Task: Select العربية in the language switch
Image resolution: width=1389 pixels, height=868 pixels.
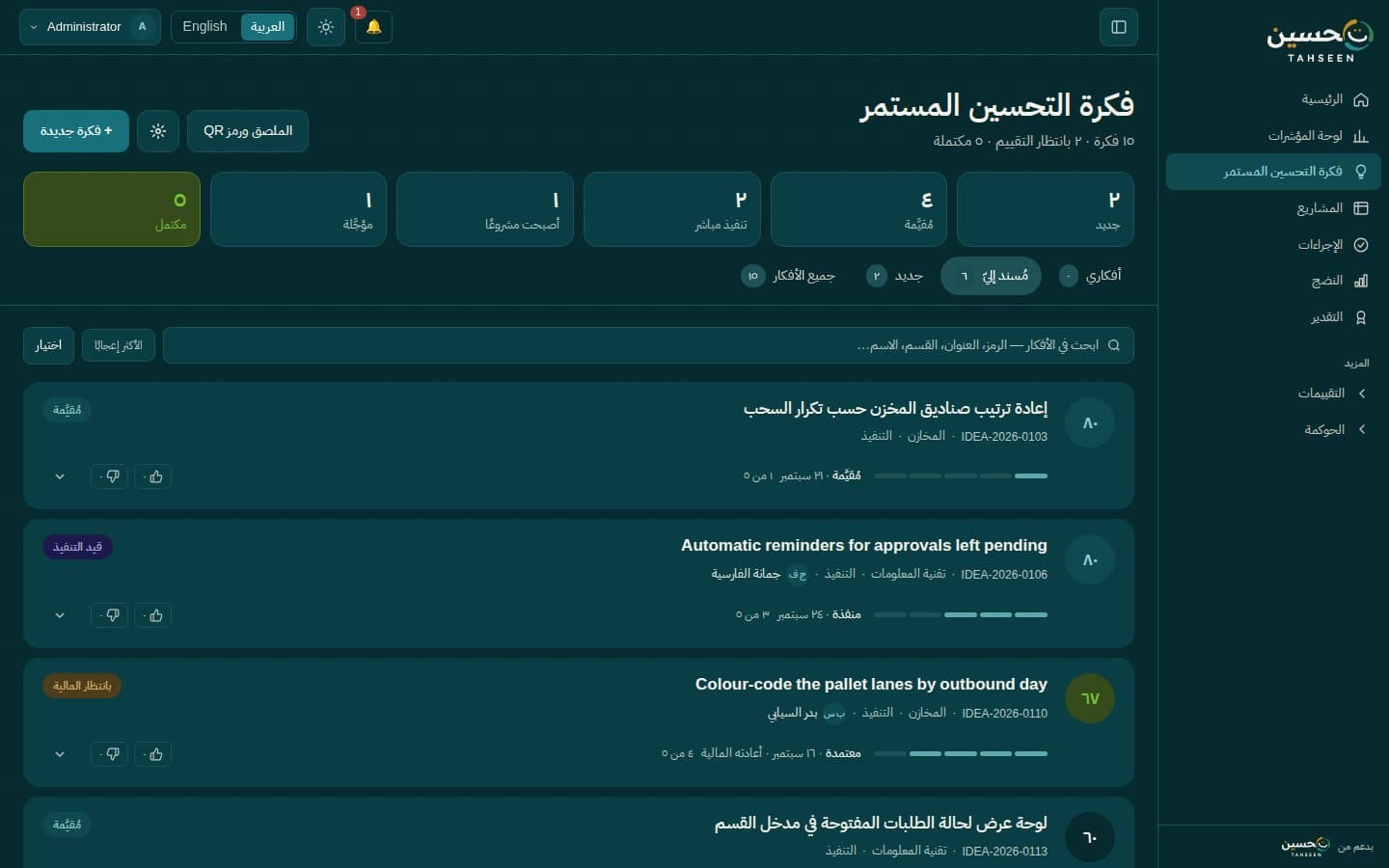Action: pyautogui.click(x=267, y=27)
